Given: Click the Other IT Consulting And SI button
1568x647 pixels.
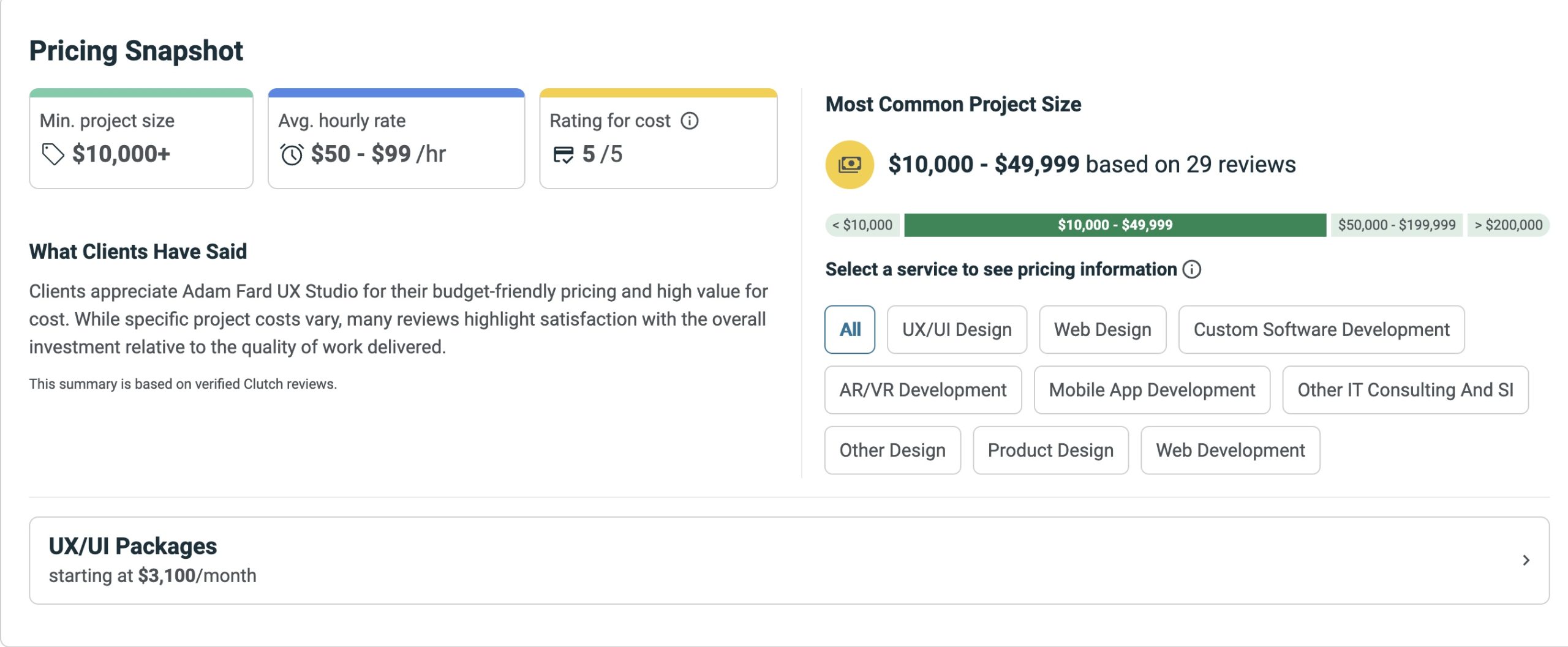Looking at the screenshot, I should pos(1405,390).
